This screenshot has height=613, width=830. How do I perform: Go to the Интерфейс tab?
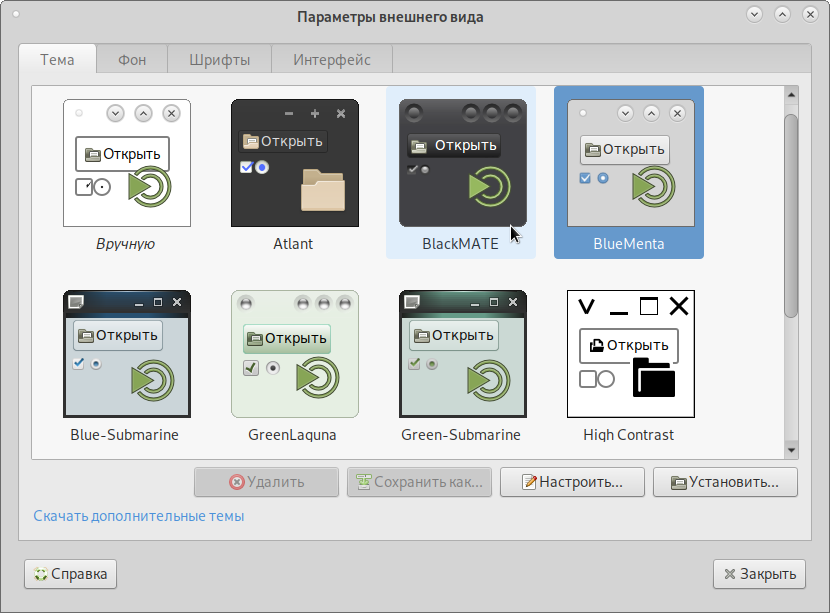331,60
